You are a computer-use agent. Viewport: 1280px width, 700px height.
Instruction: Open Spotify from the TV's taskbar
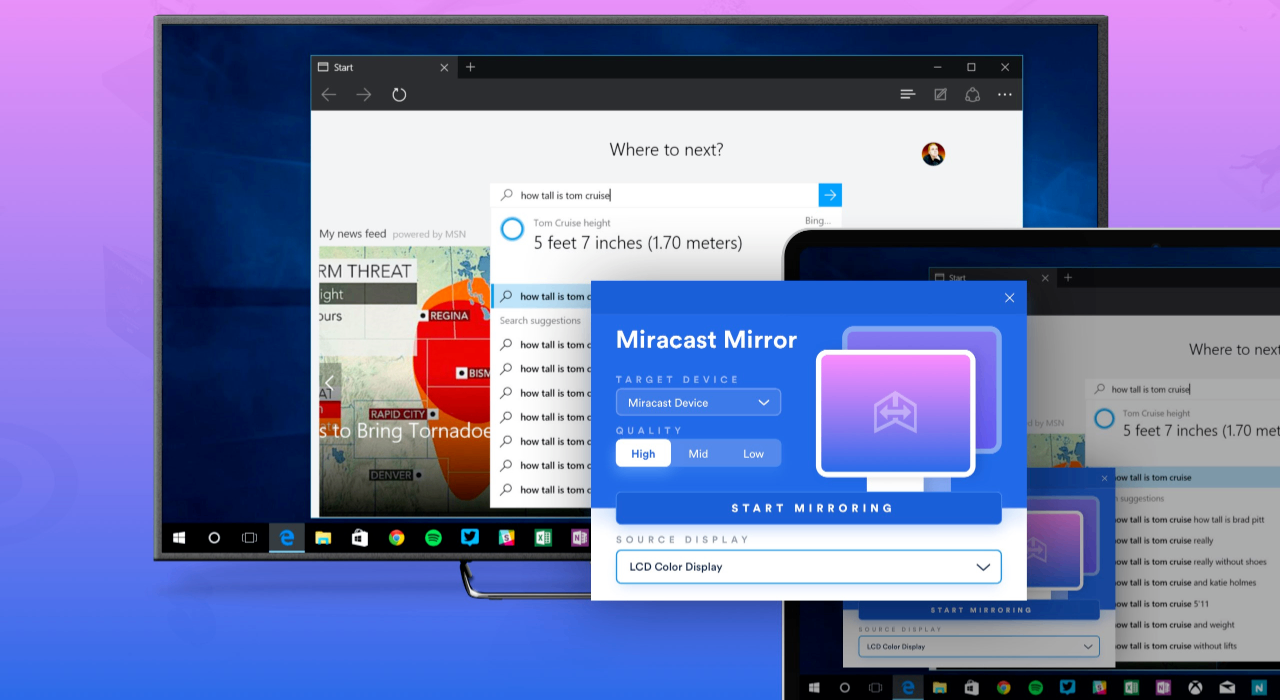point(433,538)
